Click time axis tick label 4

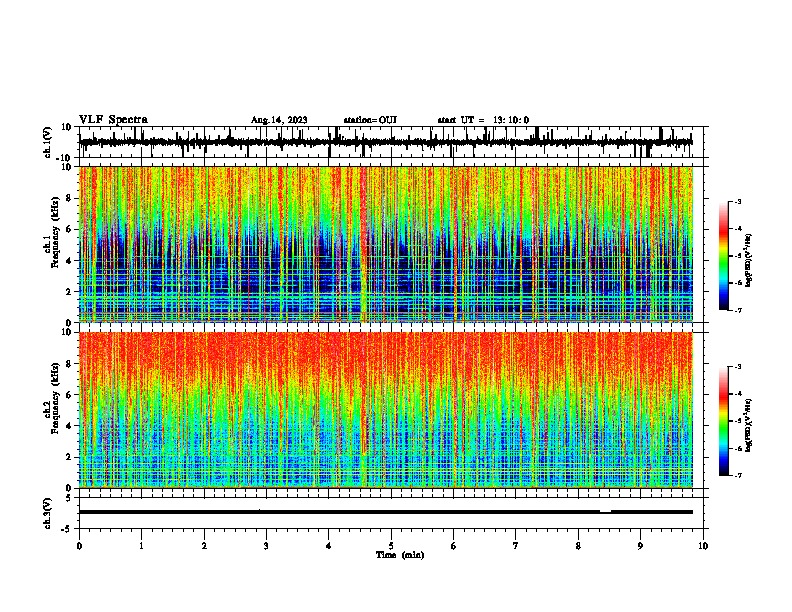[329, 546]
